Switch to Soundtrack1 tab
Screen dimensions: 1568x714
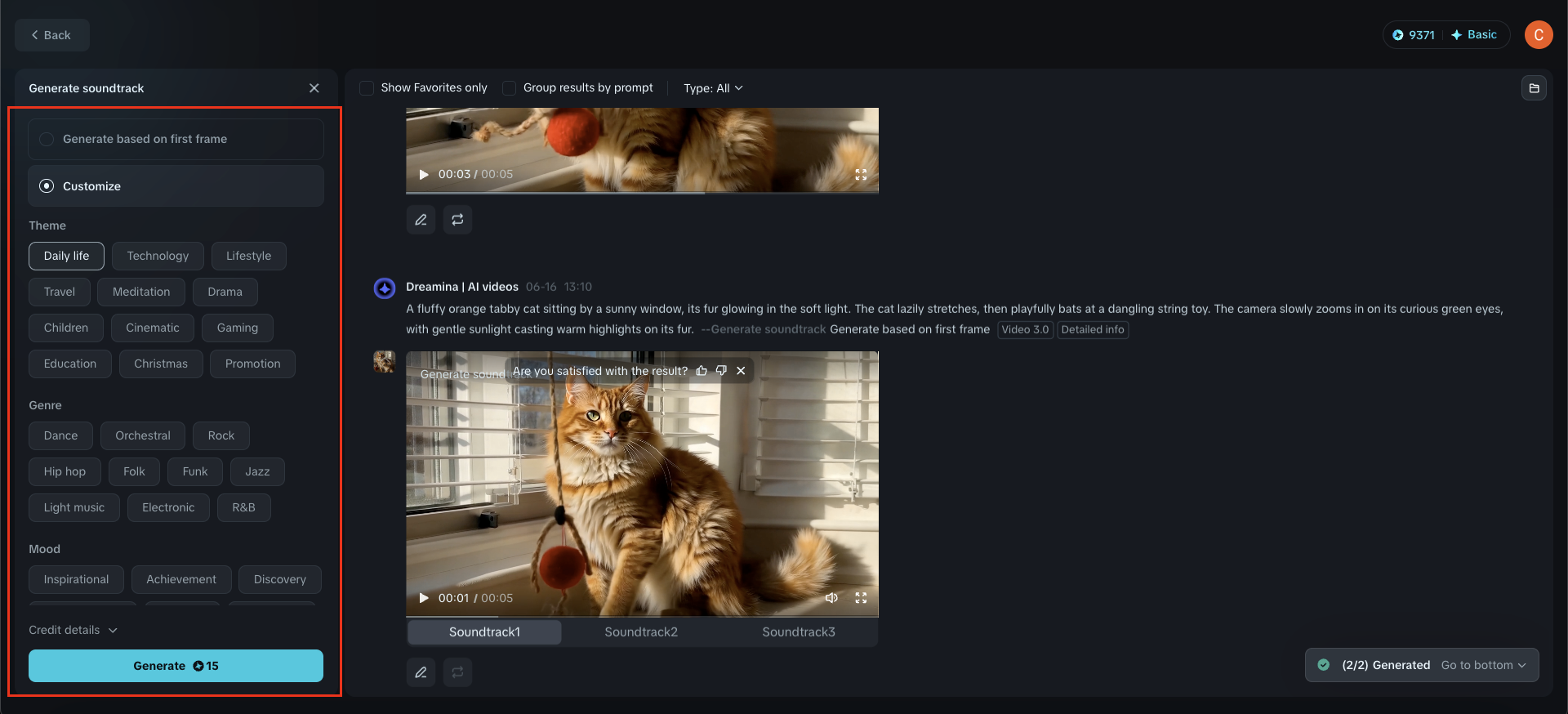484,632
